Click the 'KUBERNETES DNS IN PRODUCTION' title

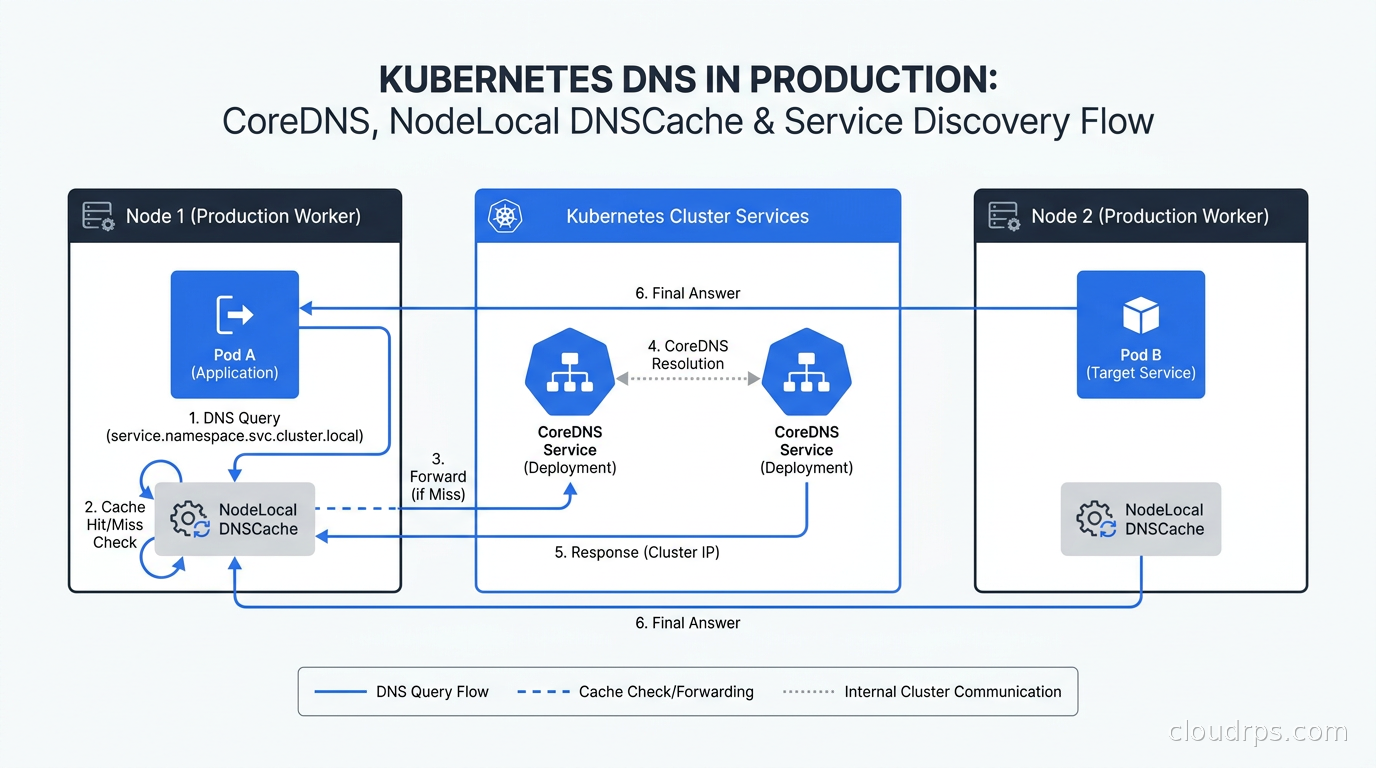coord(688,79)
